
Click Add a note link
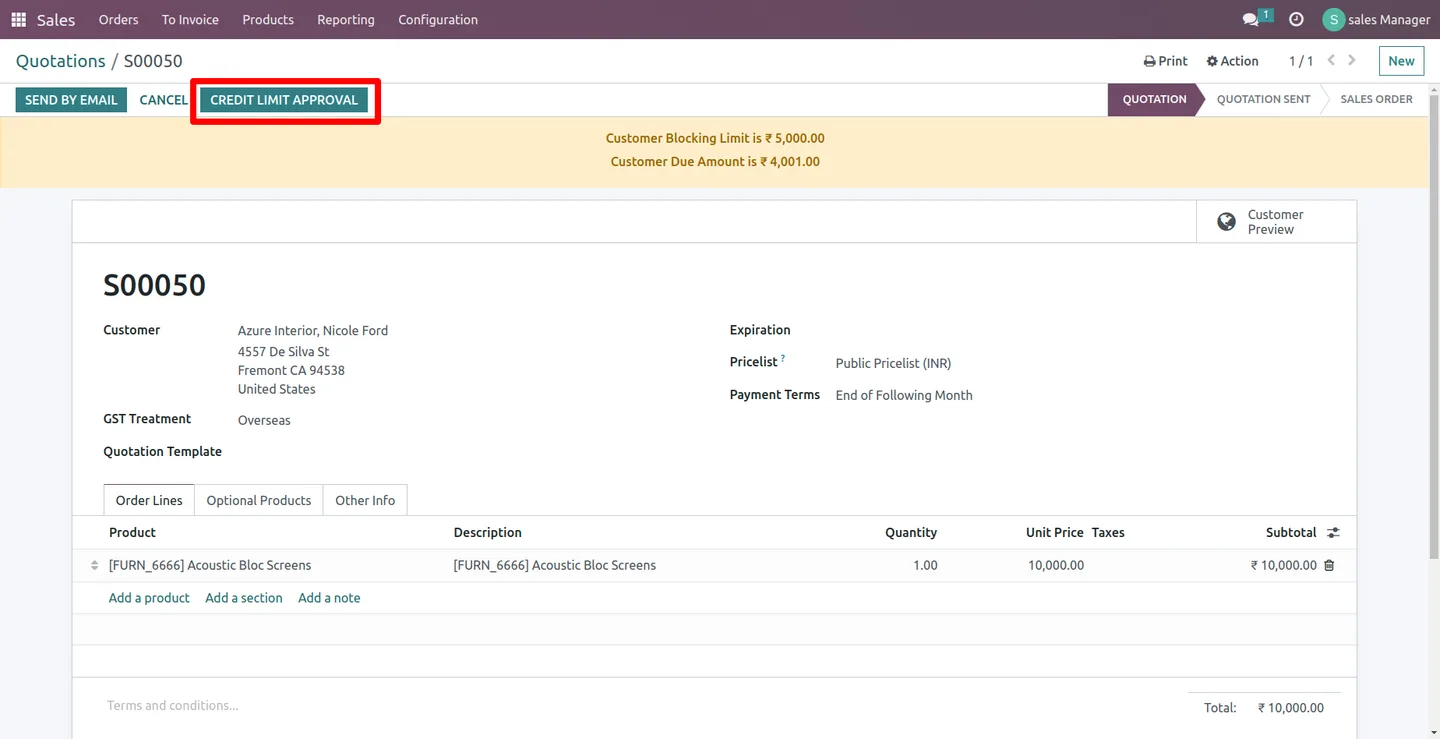pyautogui.click(x=329, y=598)
